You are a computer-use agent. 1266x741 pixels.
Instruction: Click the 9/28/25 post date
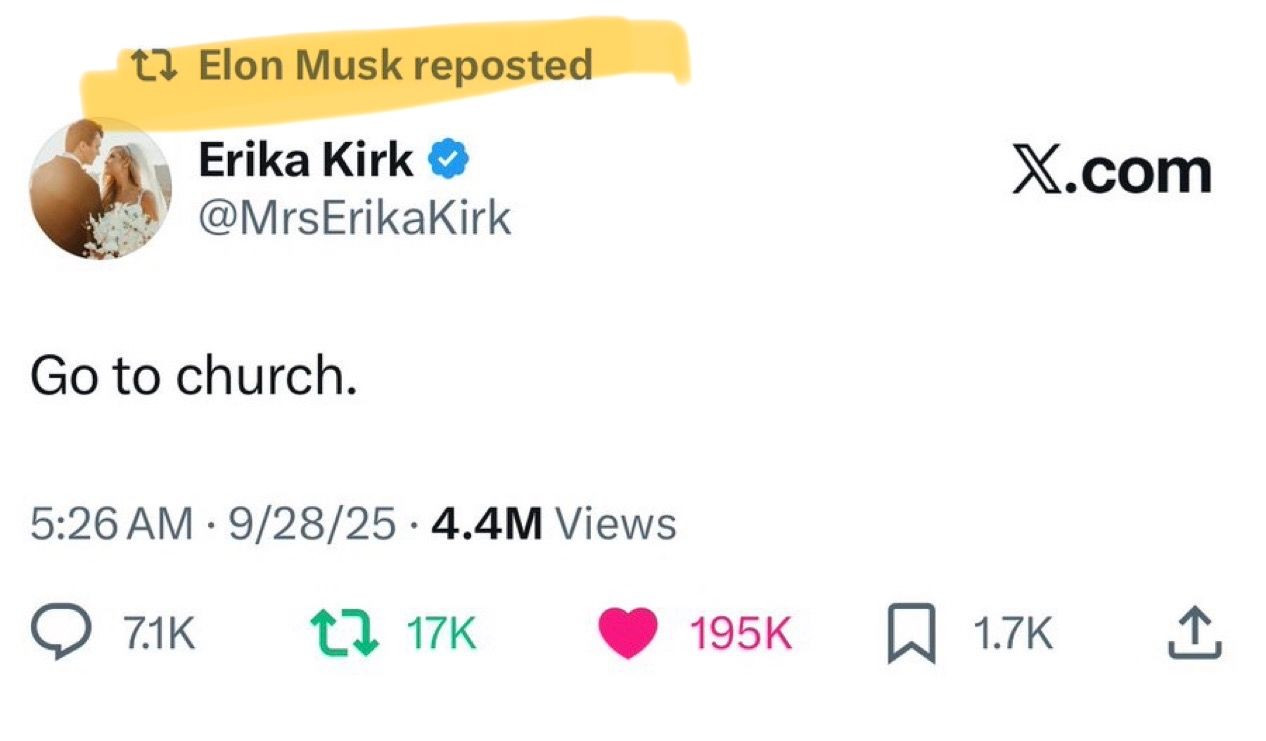pyautogui.click(x=312, y=523)
